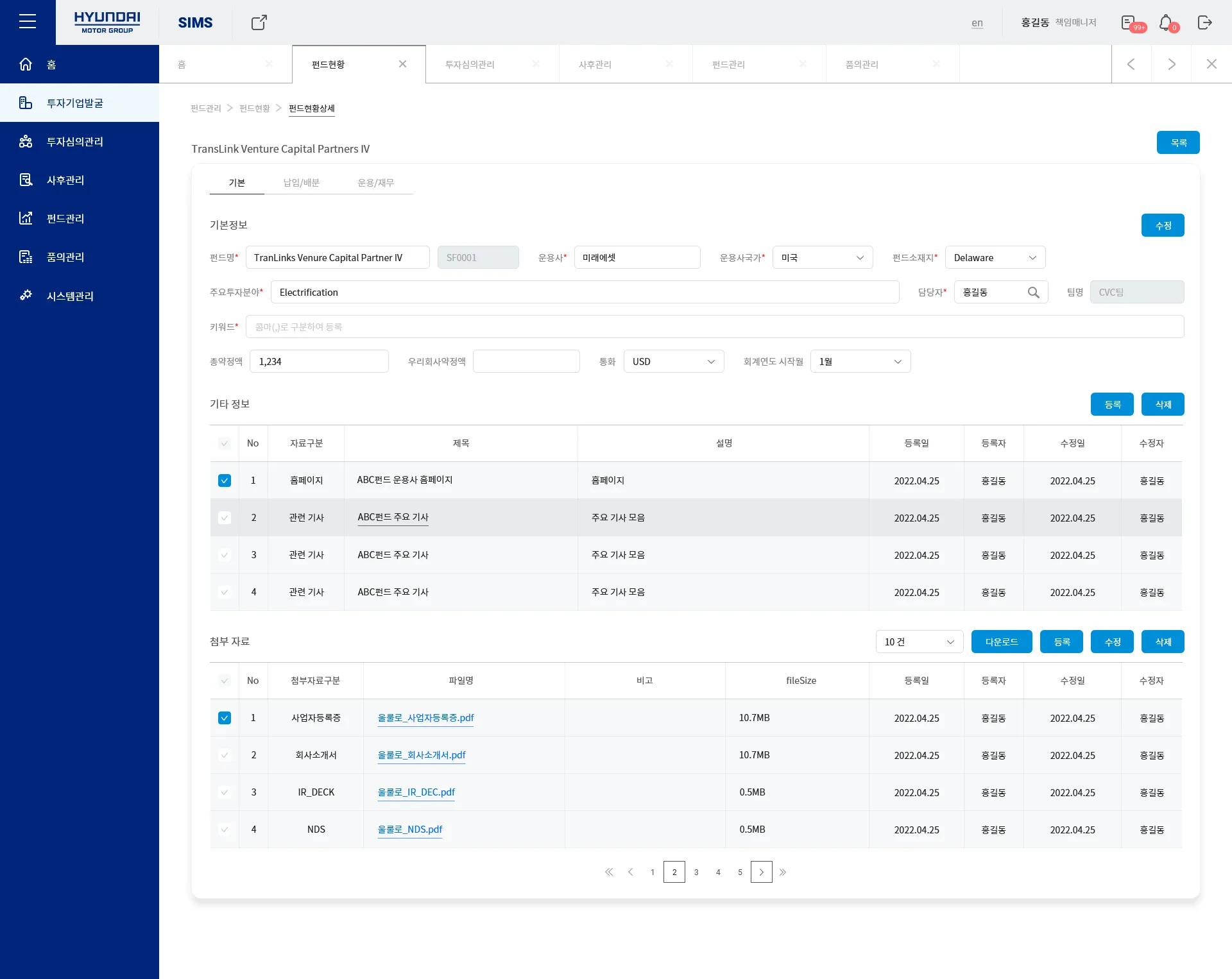1232x979 pixels.
Task: Switch to the 운용/재무 tab
Action: tap(376, 183)
